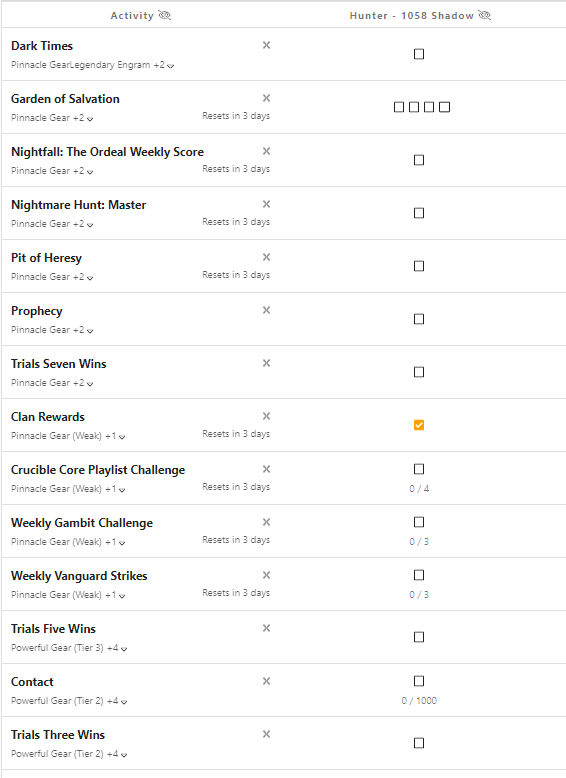566x778 pixels.
Task: Remove the Trials Seven Wins row
Action: [x=266, y=363]
